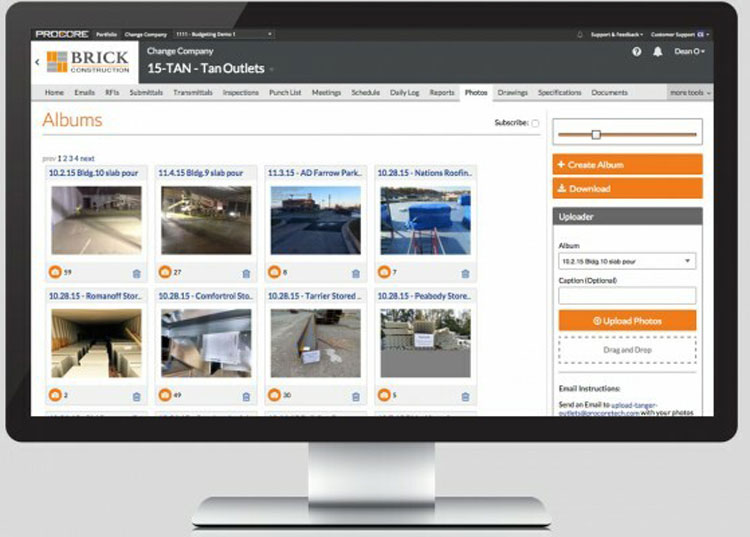This screenshot has width=750, height=537.
Task: Delete the 10.28.15 Comfortrol Stored album
Action: tap(246, 396)
